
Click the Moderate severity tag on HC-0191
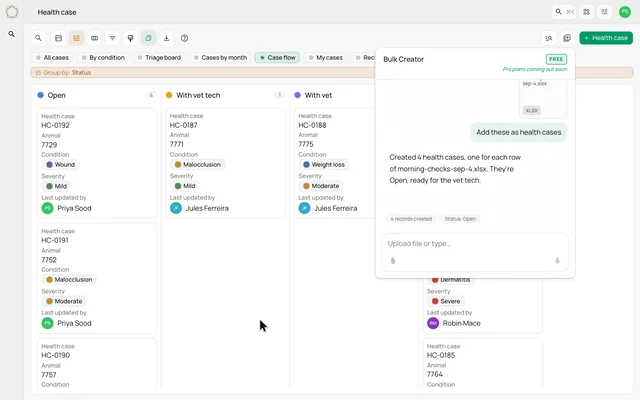[x=64, y=301]
